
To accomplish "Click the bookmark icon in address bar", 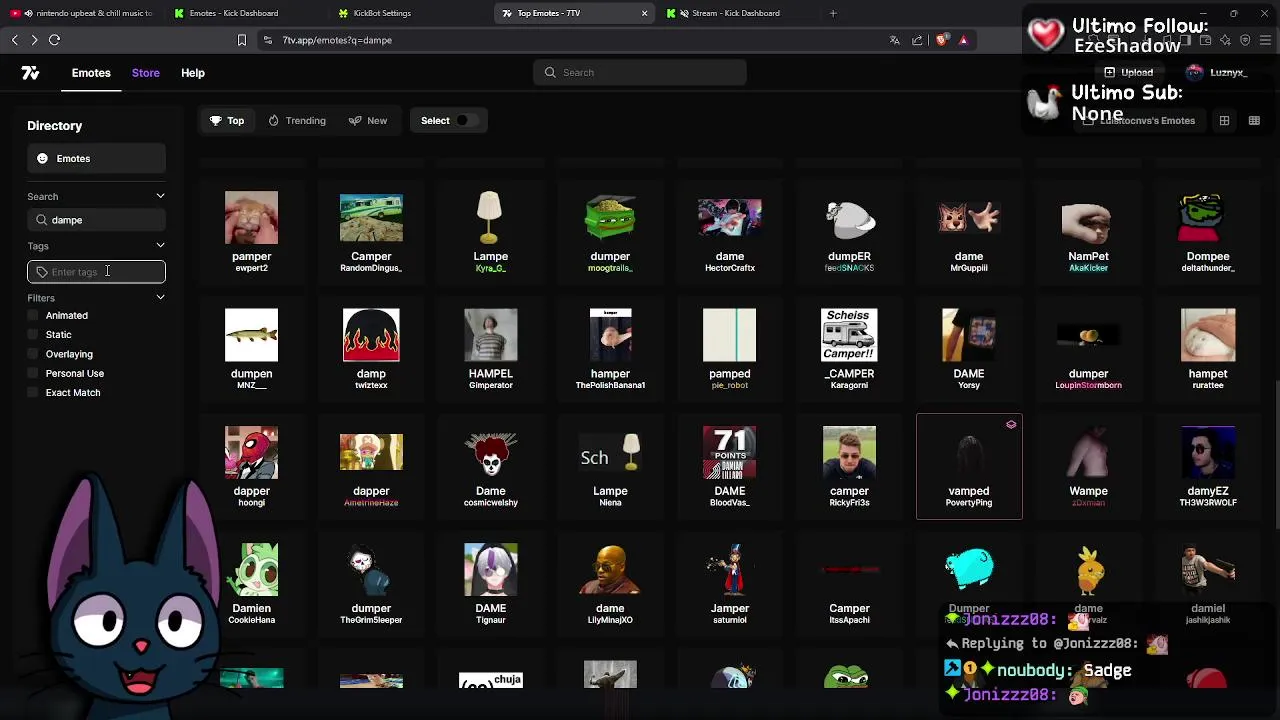I will click(241, 40).
